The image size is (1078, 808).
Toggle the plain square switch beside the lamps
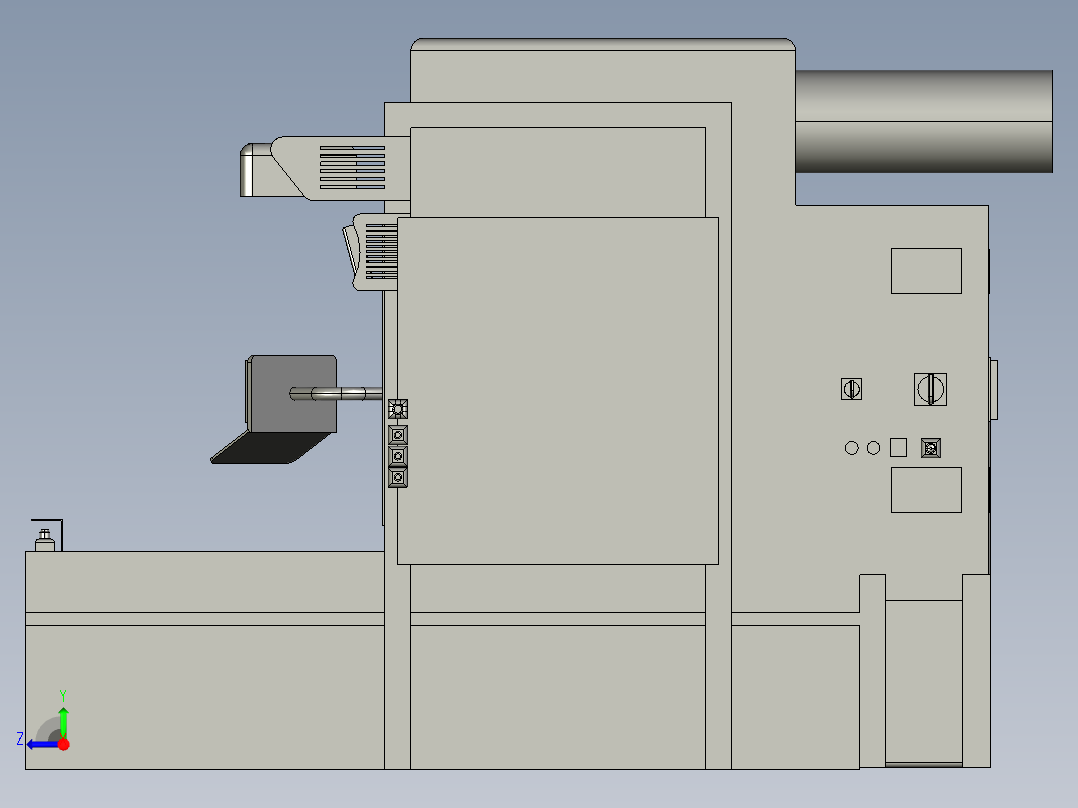[897, 447]
